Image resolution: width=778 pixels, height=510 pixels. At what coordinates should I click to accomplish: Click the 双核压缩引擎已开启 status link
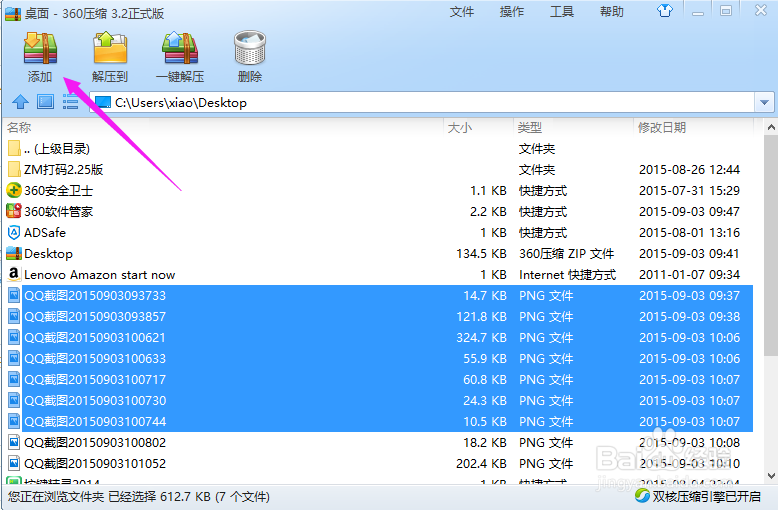pyautogui.click(x=706, y=496)
